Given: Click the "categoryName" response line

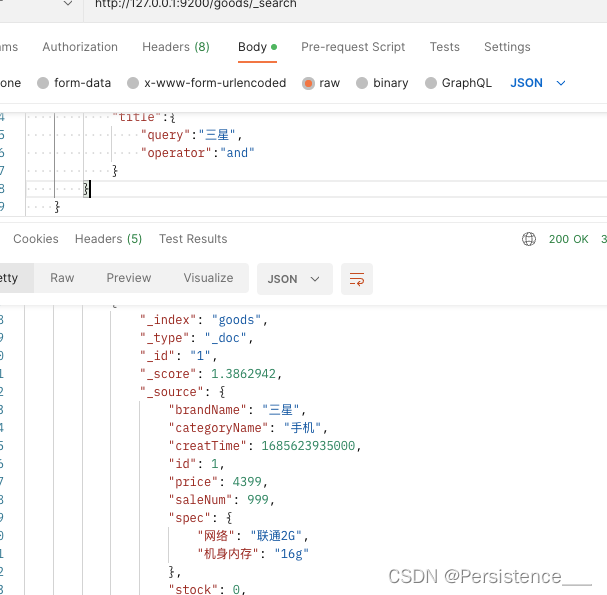Looking at the screenshot, I should 248,428.
